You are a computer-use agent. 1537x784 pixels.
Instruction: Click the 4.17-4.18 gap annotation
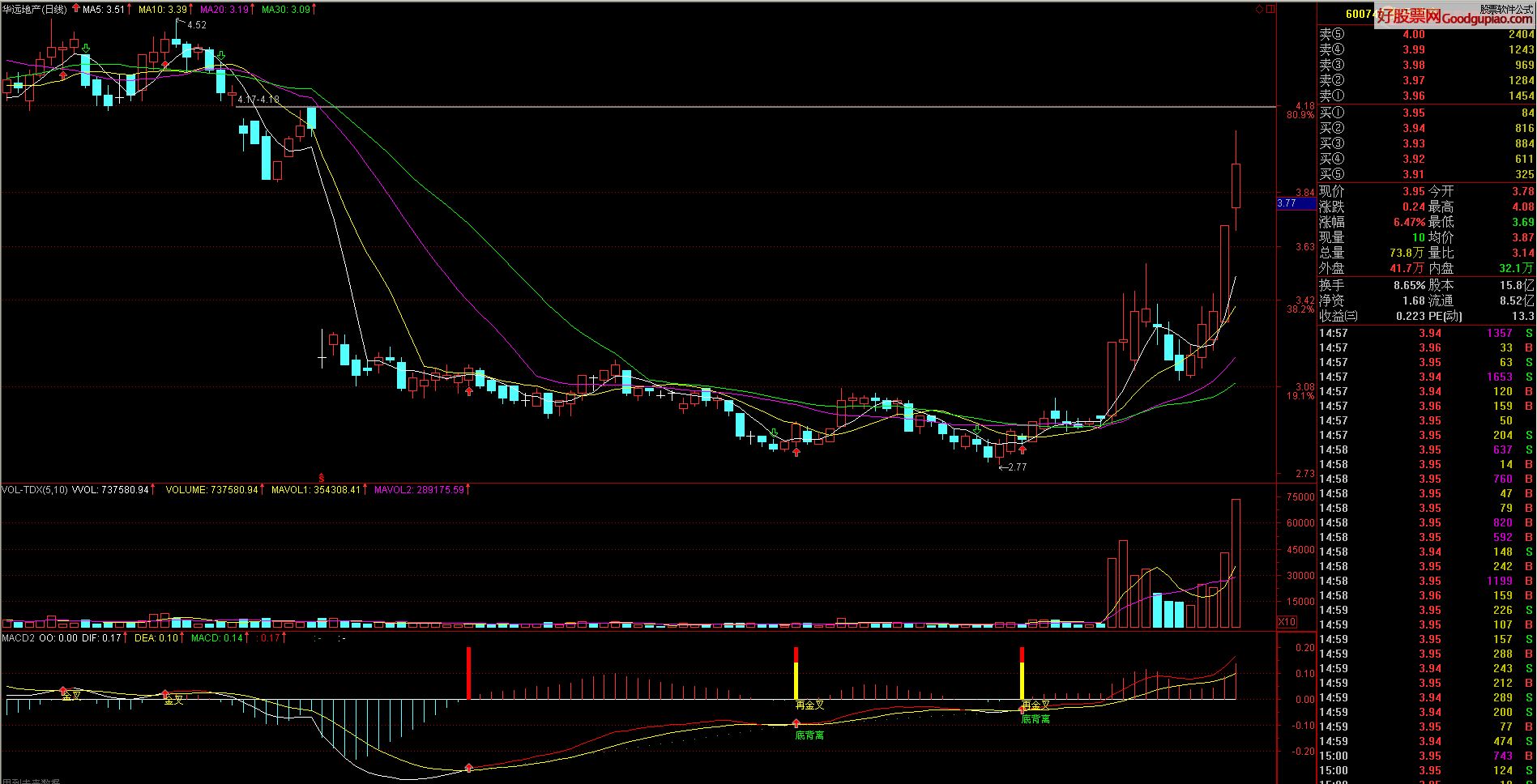click(x=258, y=100)
